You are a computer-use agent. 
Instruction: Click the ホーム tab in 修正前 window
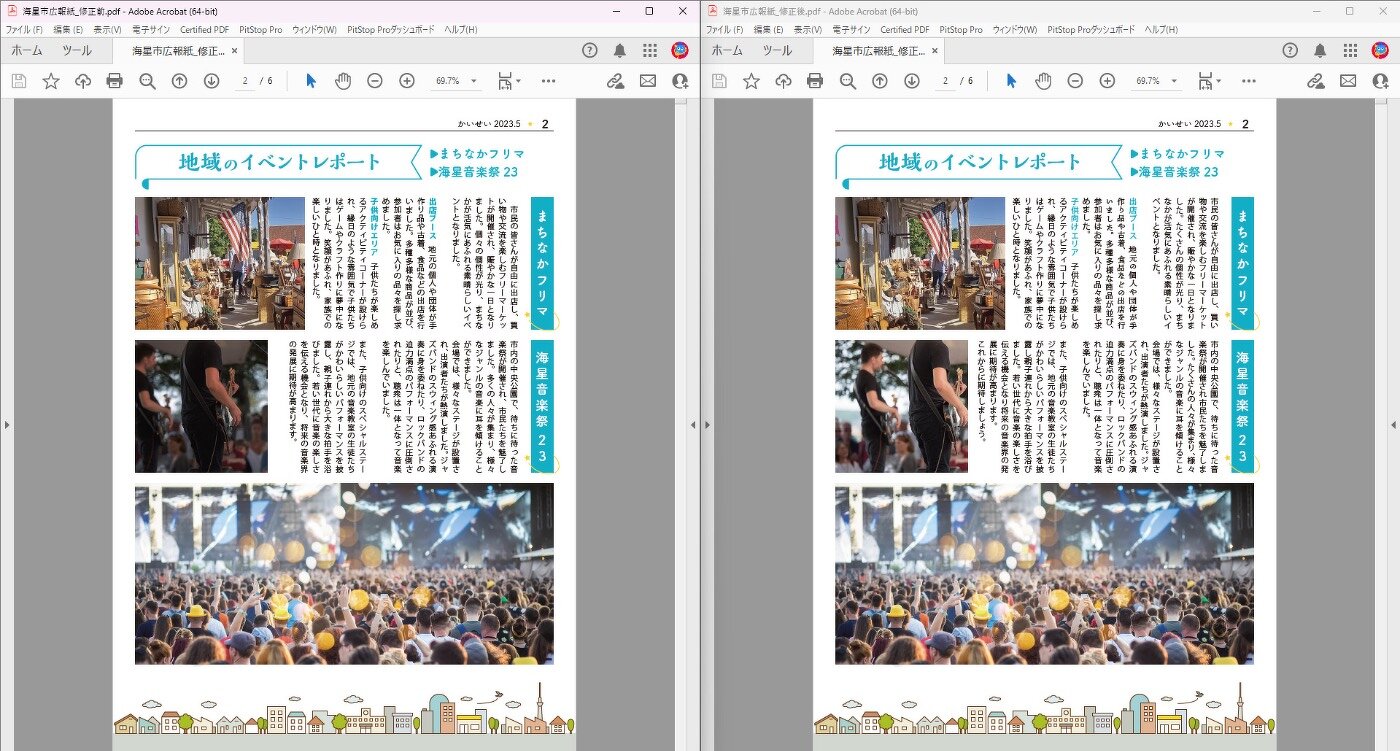[27, 50]
